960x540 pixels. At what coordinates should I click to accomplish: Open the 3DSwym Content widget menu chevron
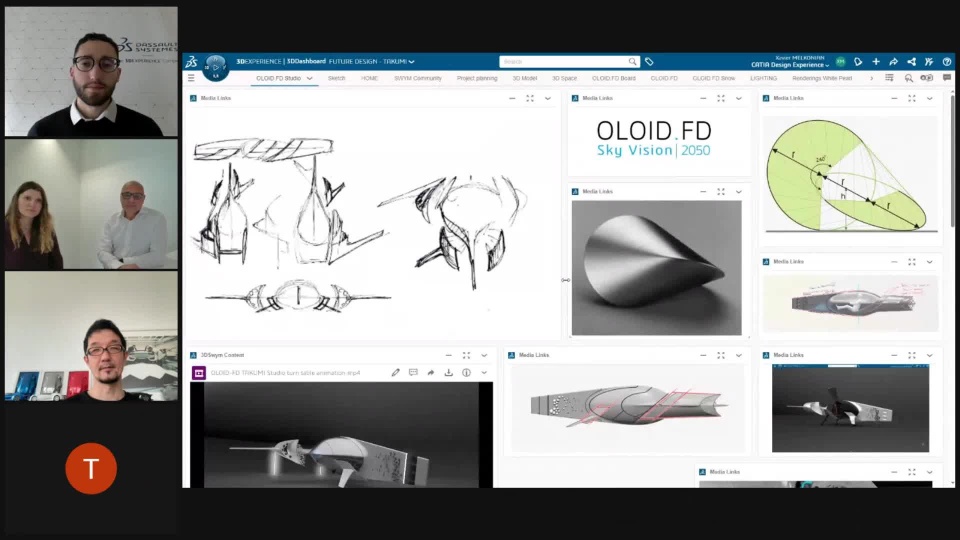coord(484,355)
